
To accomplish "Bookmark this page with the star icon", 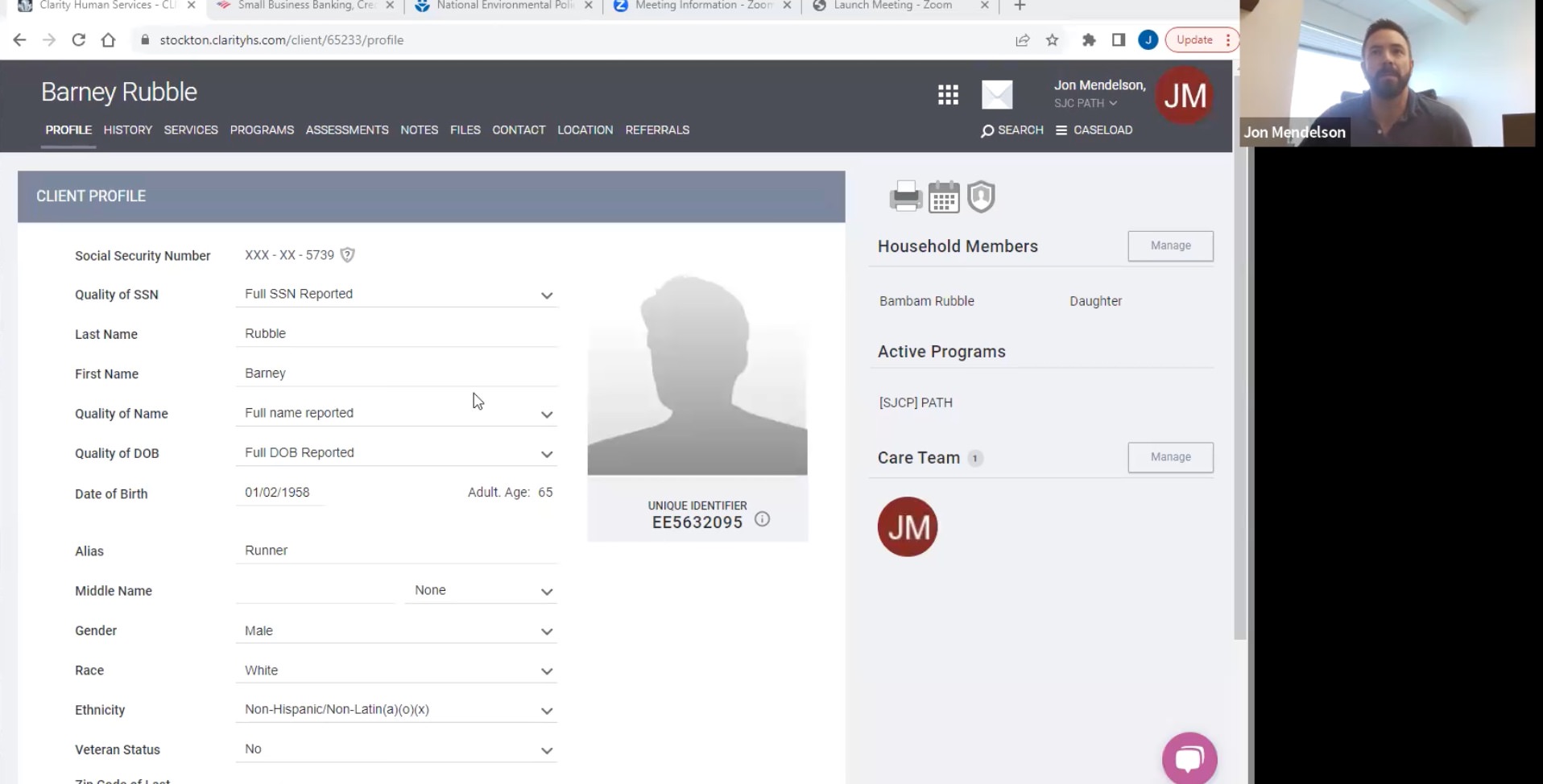I will [1052, 39].
